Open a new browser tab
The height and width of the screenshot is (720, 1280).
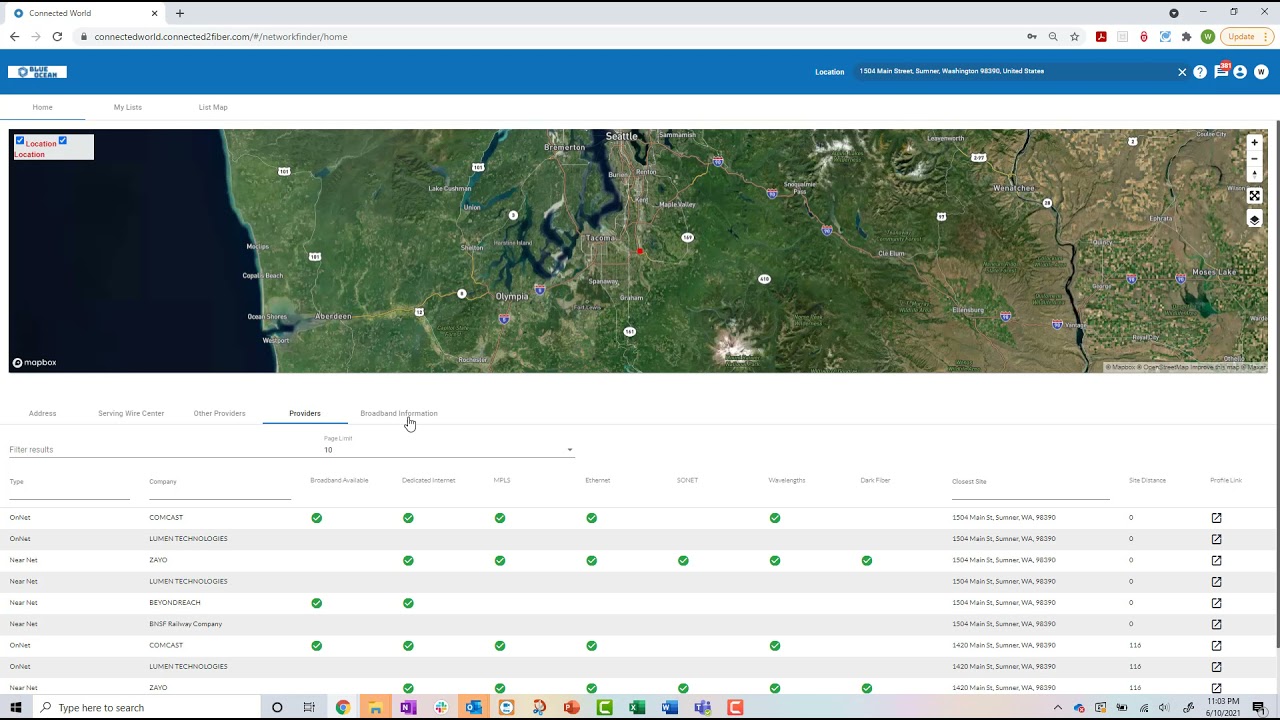pos(180,13)
